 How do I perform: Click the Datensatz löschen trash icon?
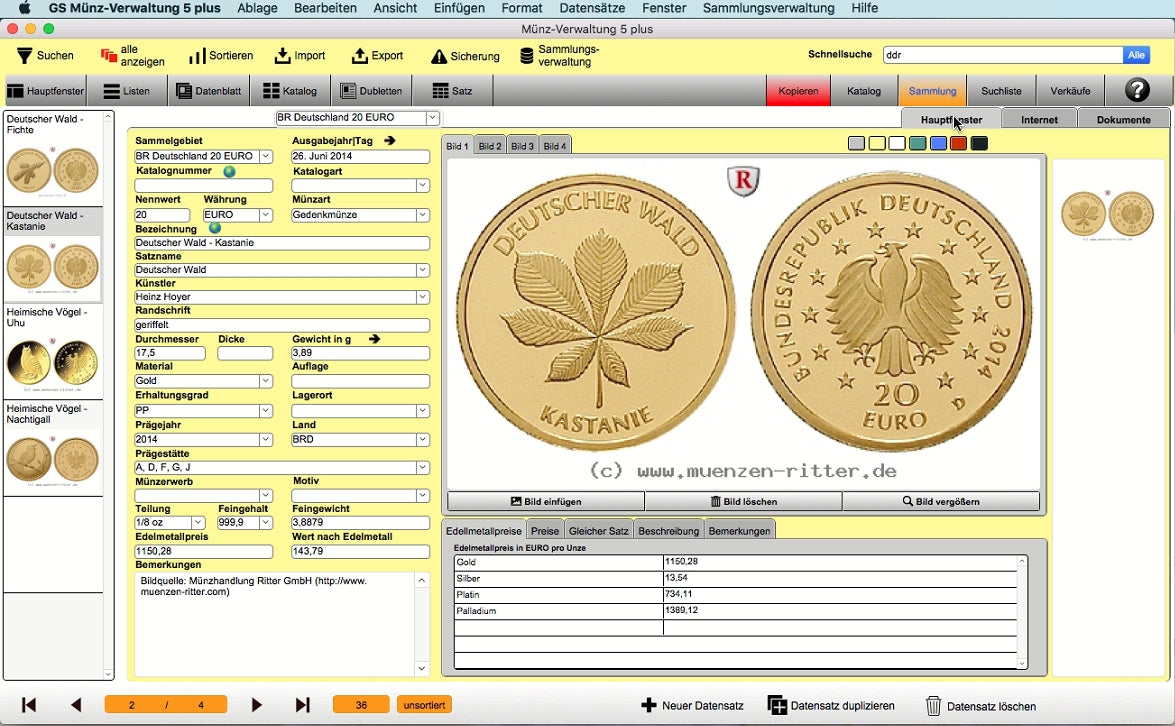pos(933,706)
